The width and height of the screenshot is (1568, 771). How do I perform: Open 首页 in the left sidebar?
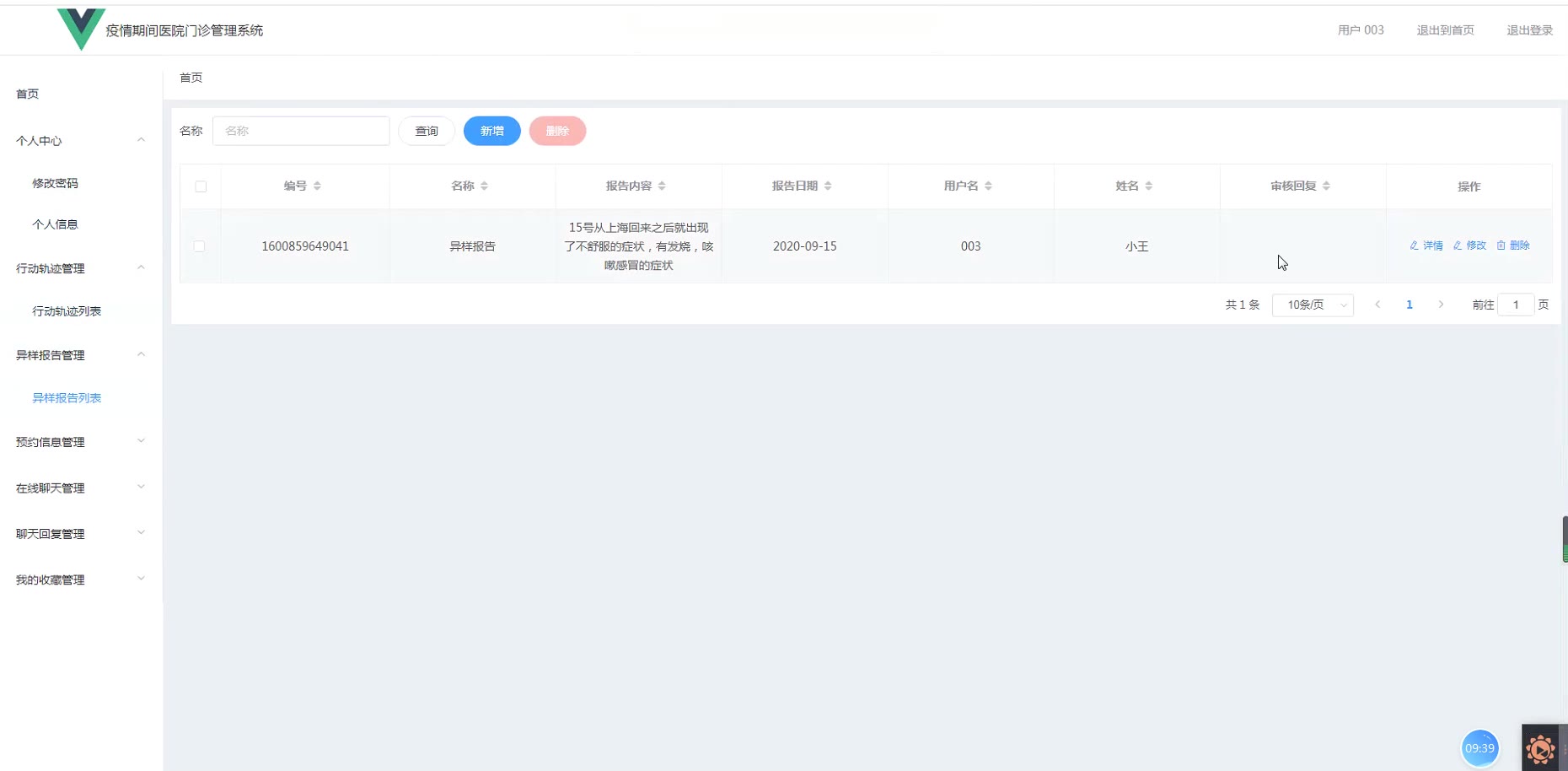coord(28,94)
